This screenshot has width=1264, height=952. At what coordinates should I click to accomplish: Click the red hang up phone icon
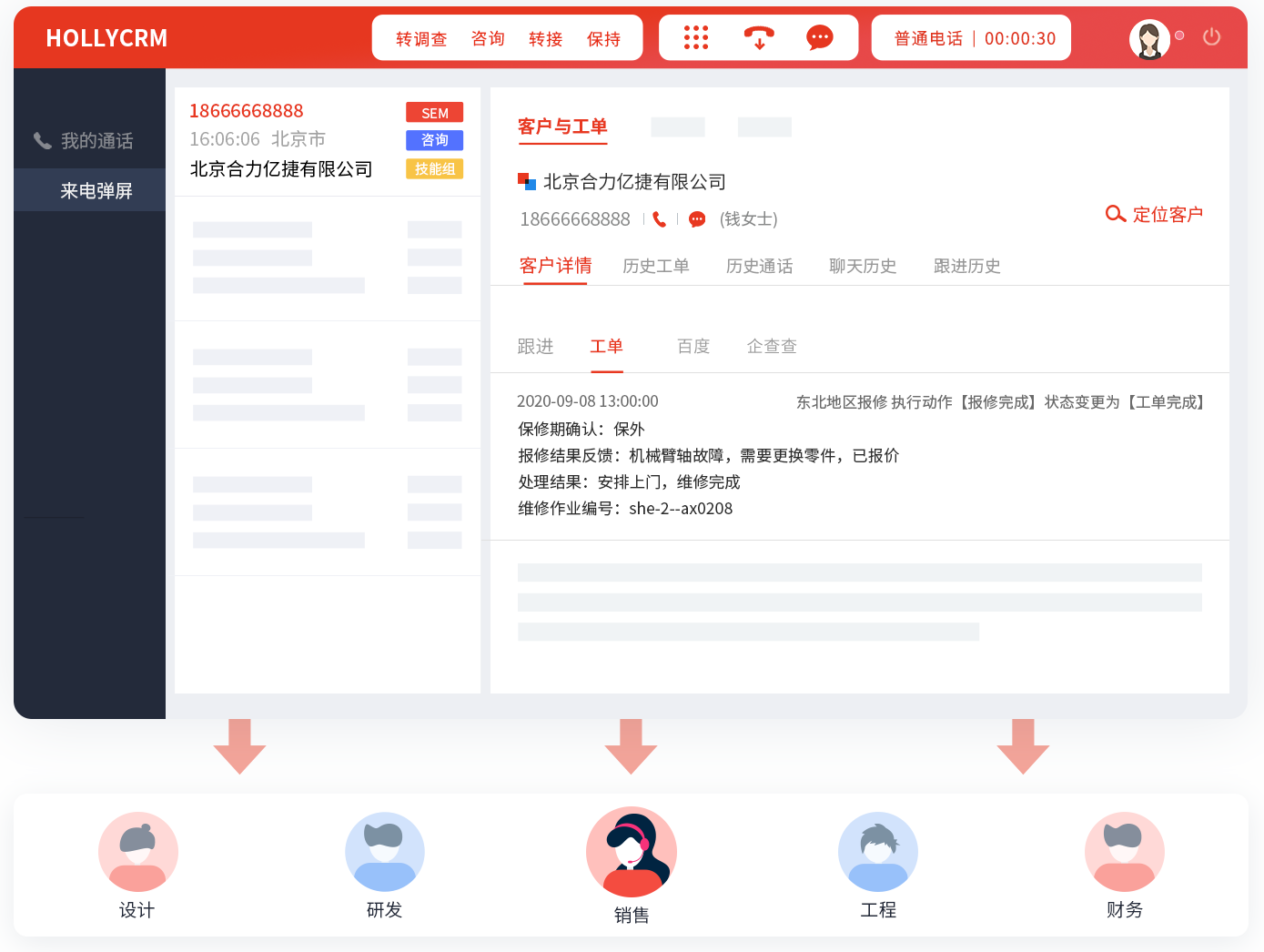pyautogui.click(x=759, y=37)
